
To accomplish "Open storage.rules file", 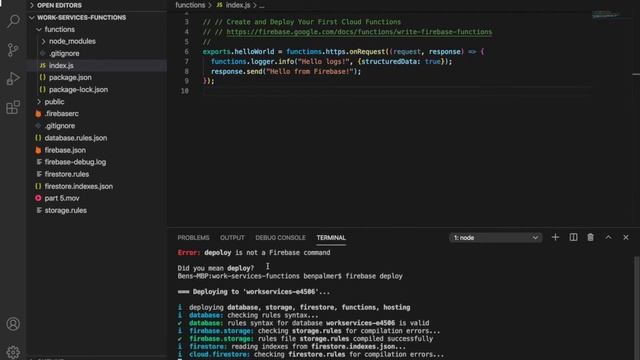I will (x=66, y=211).
